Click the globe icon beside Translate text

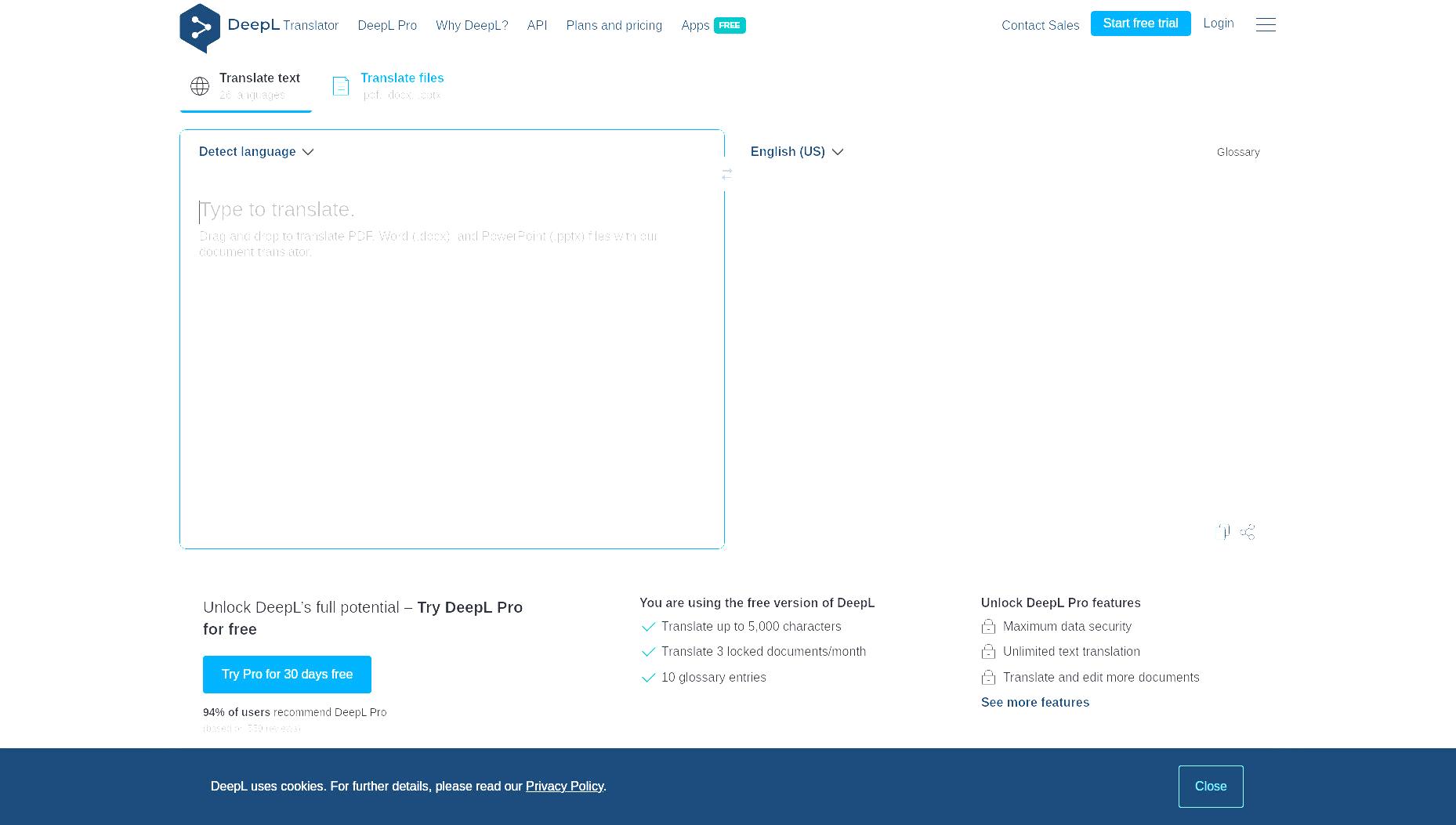(200, 86)
